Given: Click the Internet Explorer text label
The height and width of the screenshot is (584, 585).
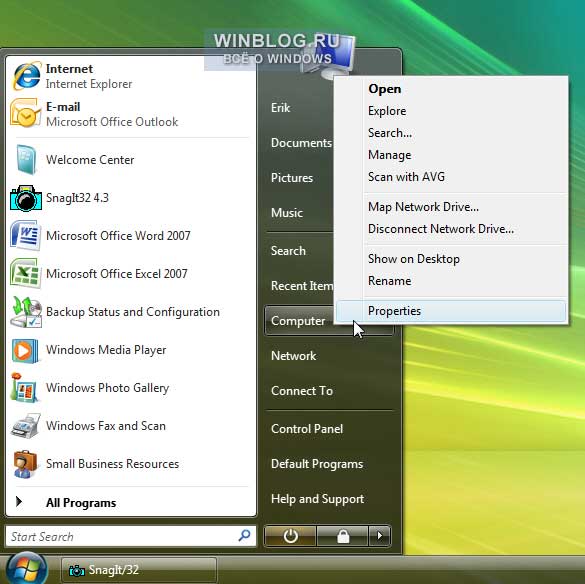Looking at the screenshot, I should [89, 84].
